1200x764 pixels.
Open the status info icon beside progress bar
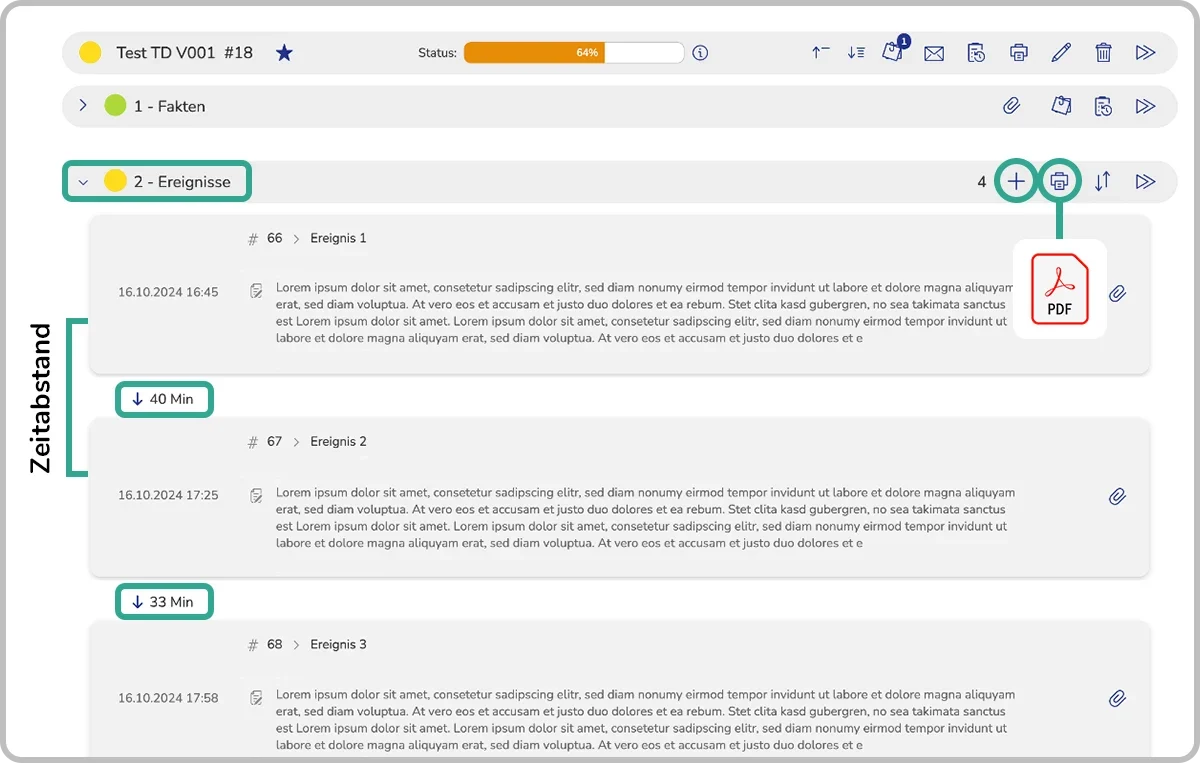[700, 53]
